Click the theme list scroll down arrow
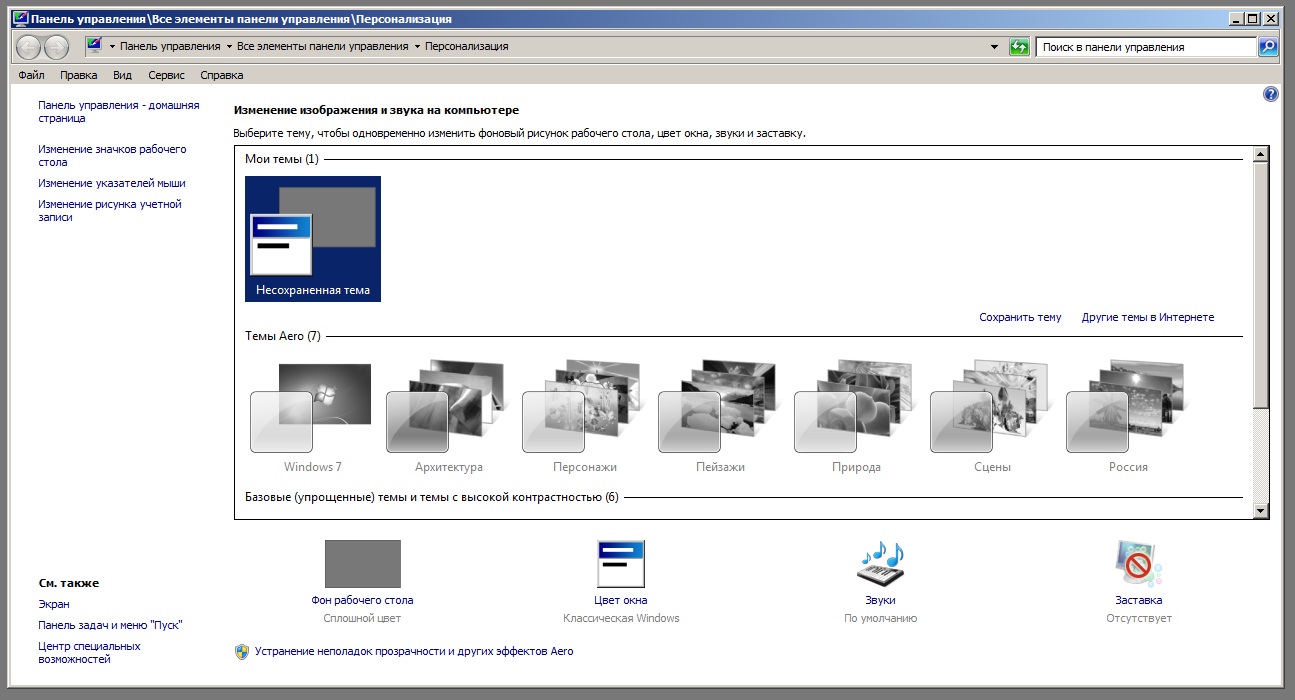Viewport: 1295px width, 700px height. [1260, 511]
